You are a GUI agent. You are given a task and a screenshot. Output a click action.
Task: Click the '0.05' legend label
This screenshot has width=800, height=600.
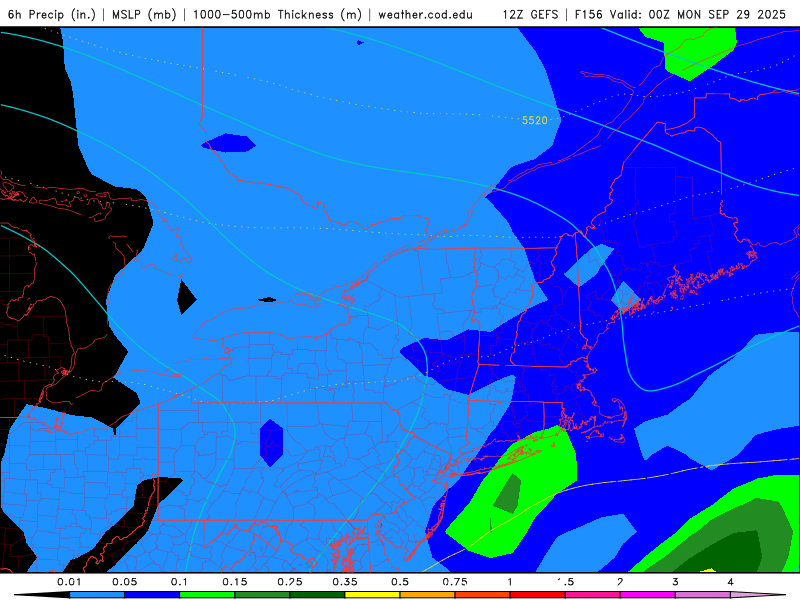[x=124, y=582]
